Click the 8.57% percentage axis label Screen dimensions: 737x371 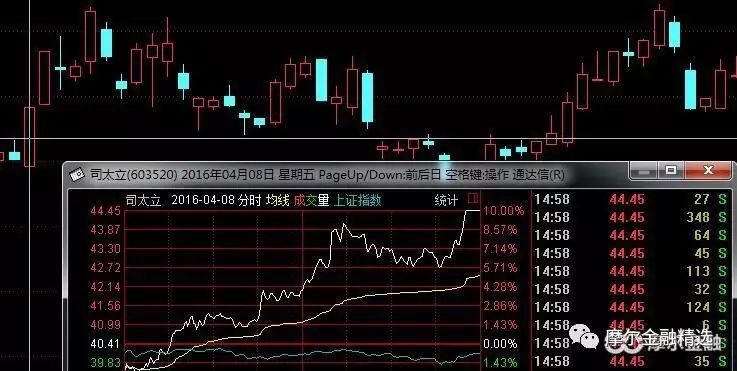tap(501, 230)
